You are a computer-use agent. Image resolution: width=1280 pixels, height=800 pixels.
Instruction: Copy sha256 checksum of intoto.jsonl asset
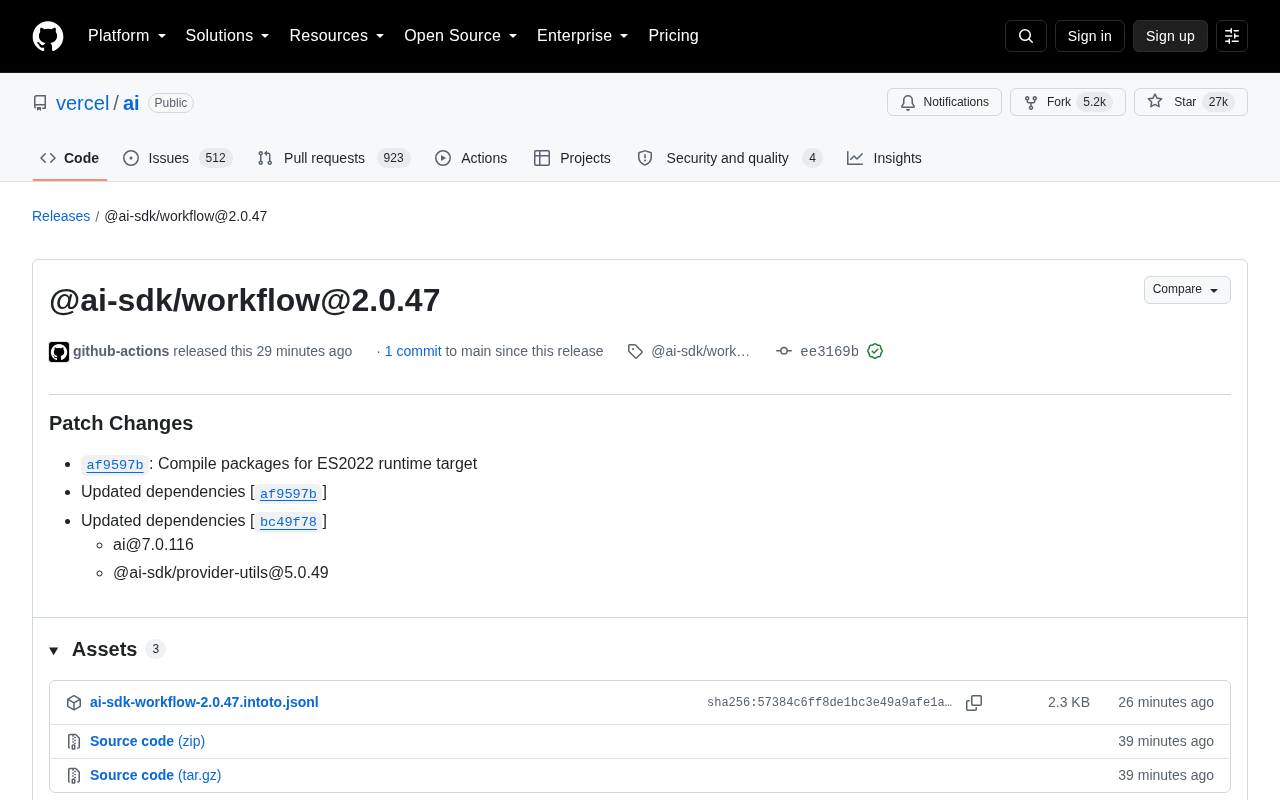(974, 703)
